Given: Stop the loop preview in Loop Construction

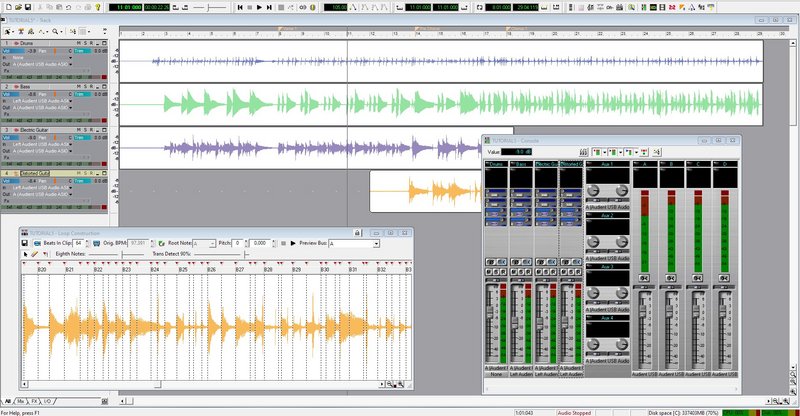Looking at the screenshot, I should click(x=284, y=243).
